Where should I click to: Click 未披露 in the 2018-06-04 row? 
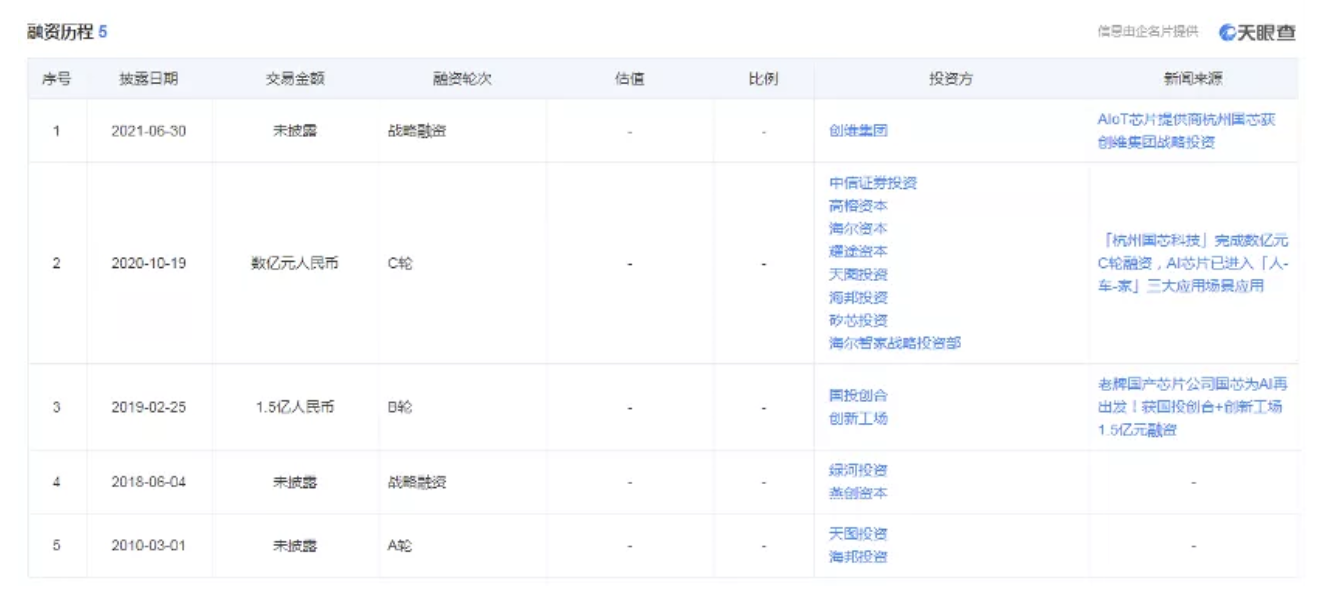[x=295, y=482]
